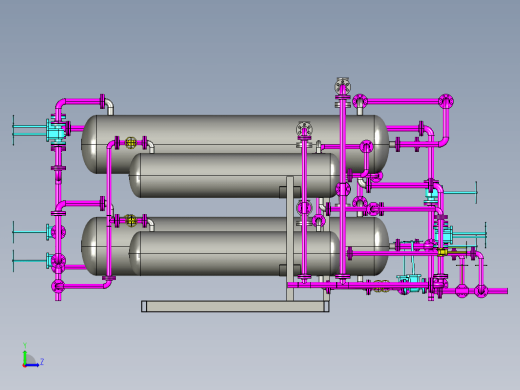520x390 pixels.
Task: Select the handwheel valve atop the tallest vertical pipe
Action: [x=343, y=86]
